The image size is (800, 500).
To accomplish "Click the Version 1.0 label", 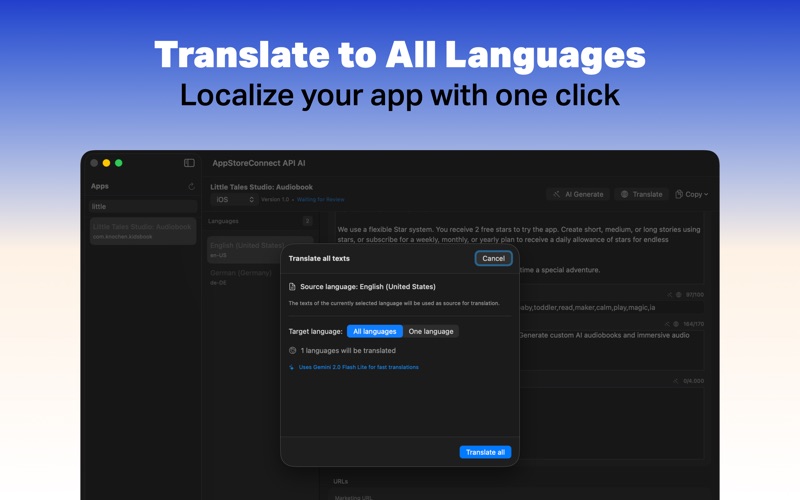I will (x=275, y=199).
